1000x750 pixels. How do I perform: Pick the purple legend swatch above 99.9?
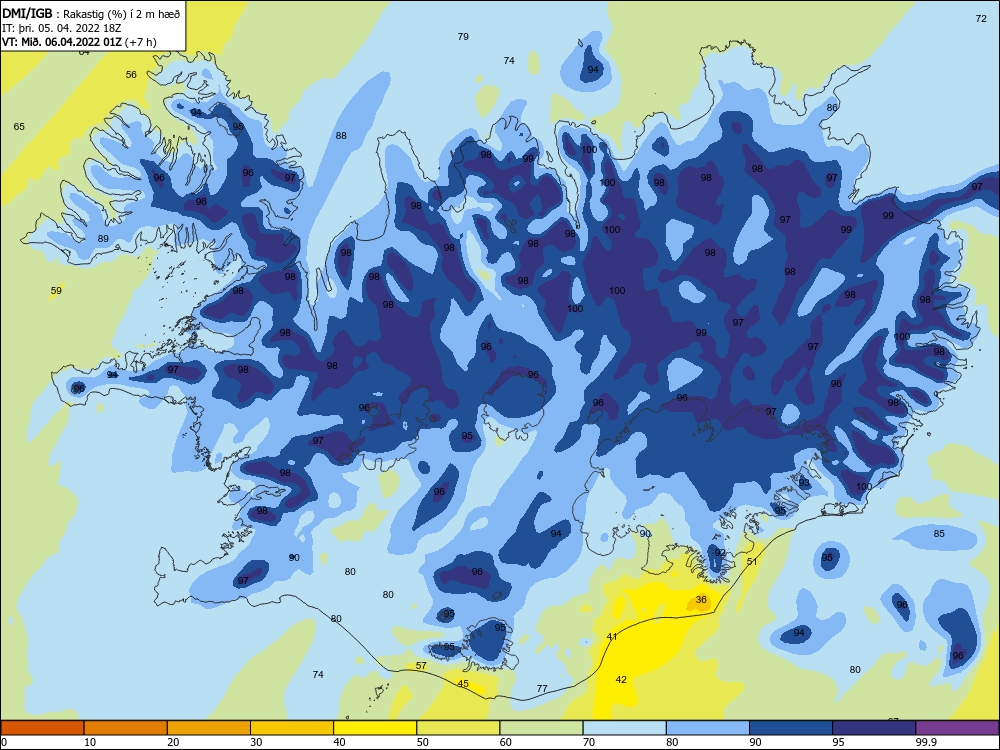coord(957,728)
